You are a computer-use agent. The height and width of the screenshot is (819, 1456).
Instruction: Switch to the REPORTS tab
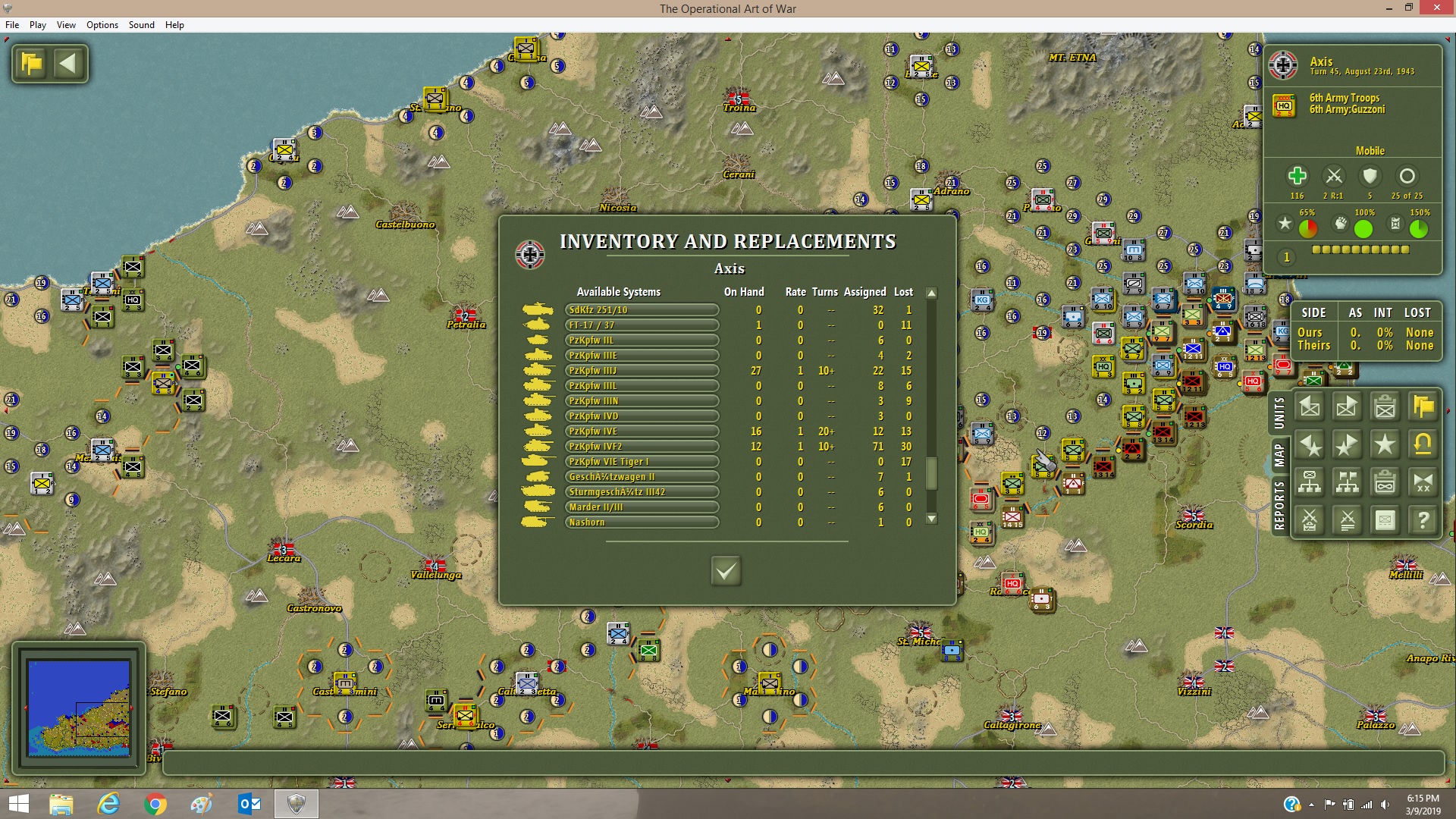[1280, 505]
